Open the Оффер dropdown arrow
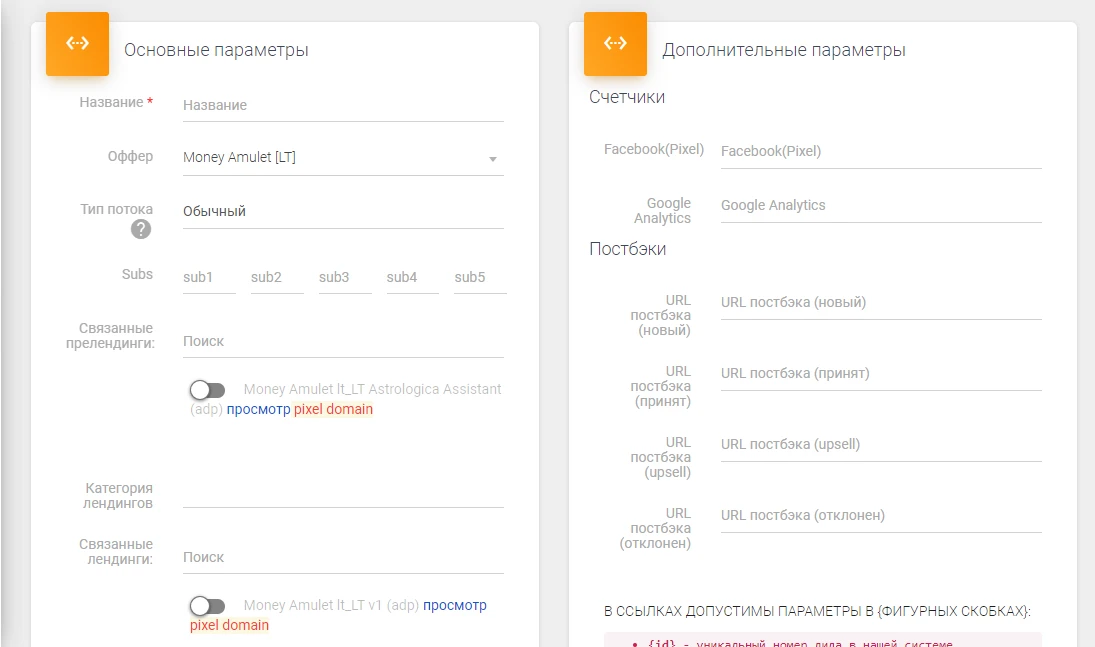 492,159
